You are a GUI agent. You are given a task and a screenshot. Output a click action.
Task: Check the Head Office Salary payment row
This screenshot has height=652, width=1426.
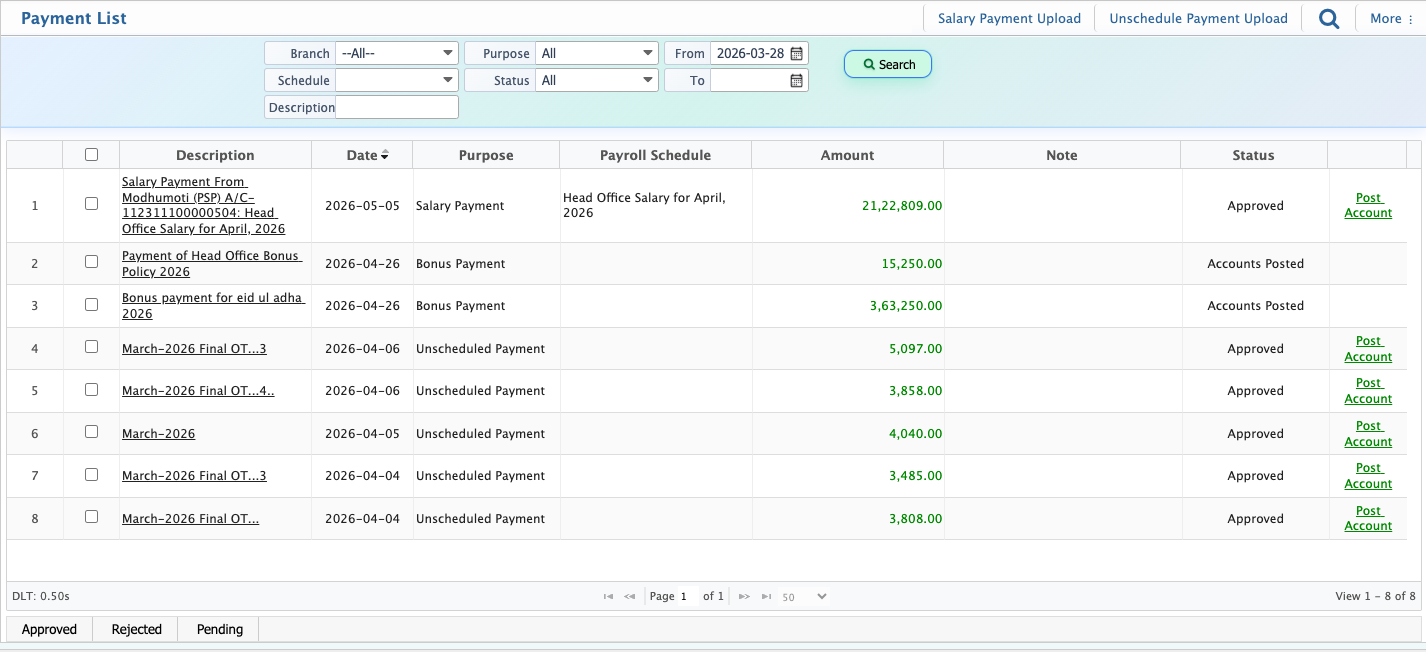click(92, 204)
